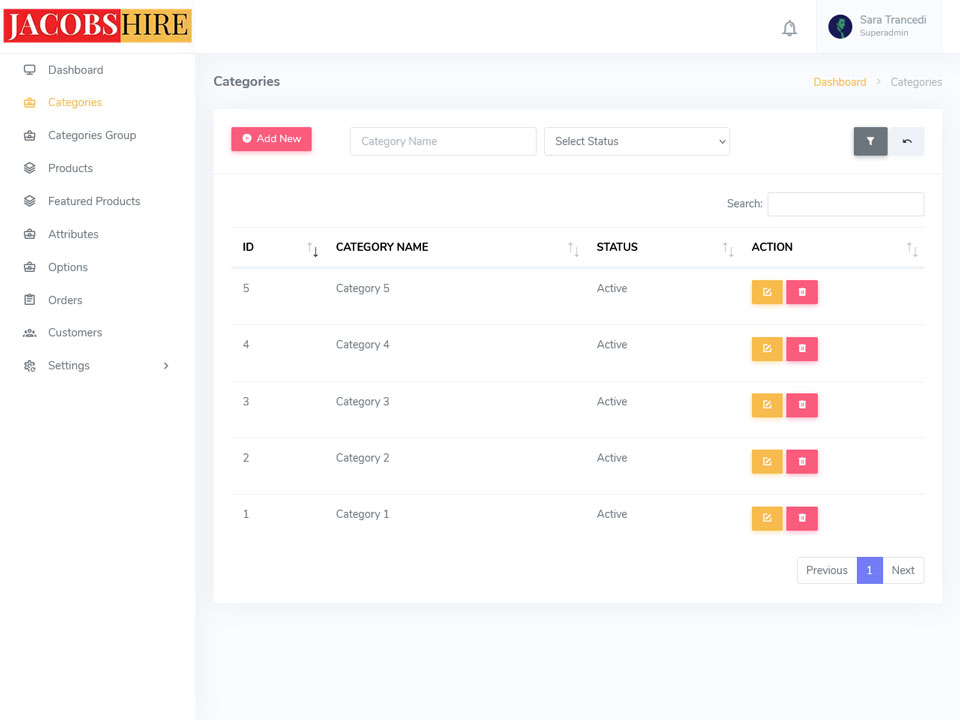Viewport: 960px width, 720px height.
Task: Delete Category 3 using the trash icon
Action: pos(801,405)
